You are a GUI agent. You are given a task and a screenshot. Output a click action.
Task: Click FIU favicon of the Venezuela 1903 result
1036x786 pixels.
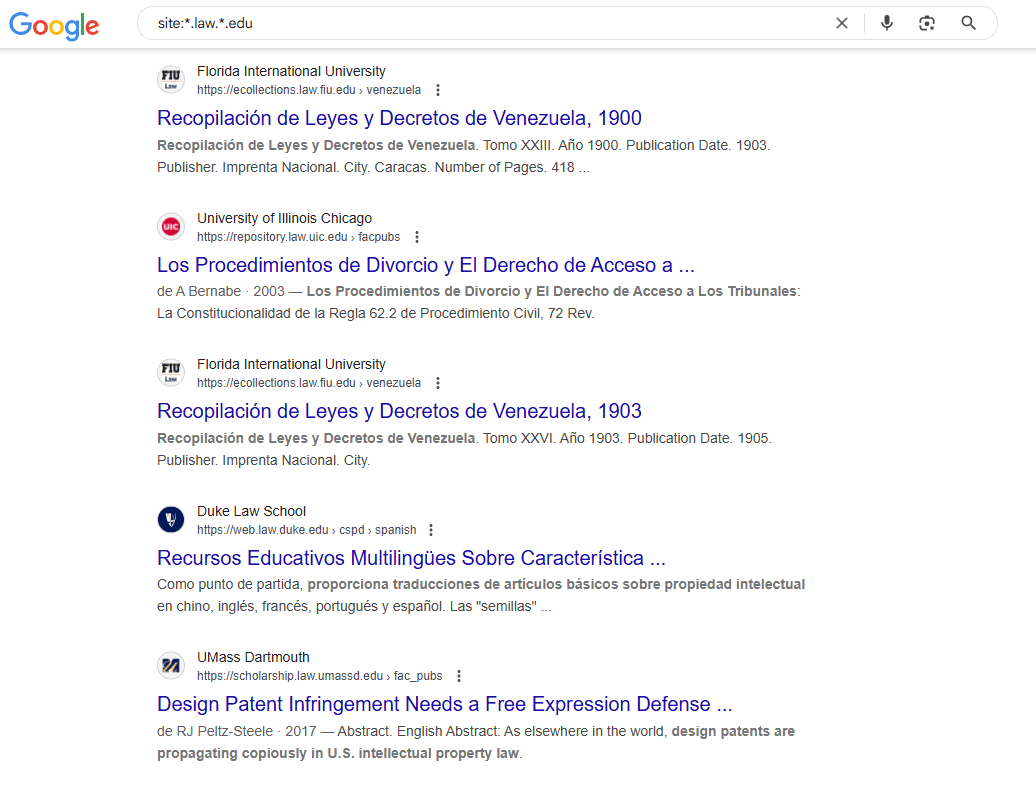171,373
